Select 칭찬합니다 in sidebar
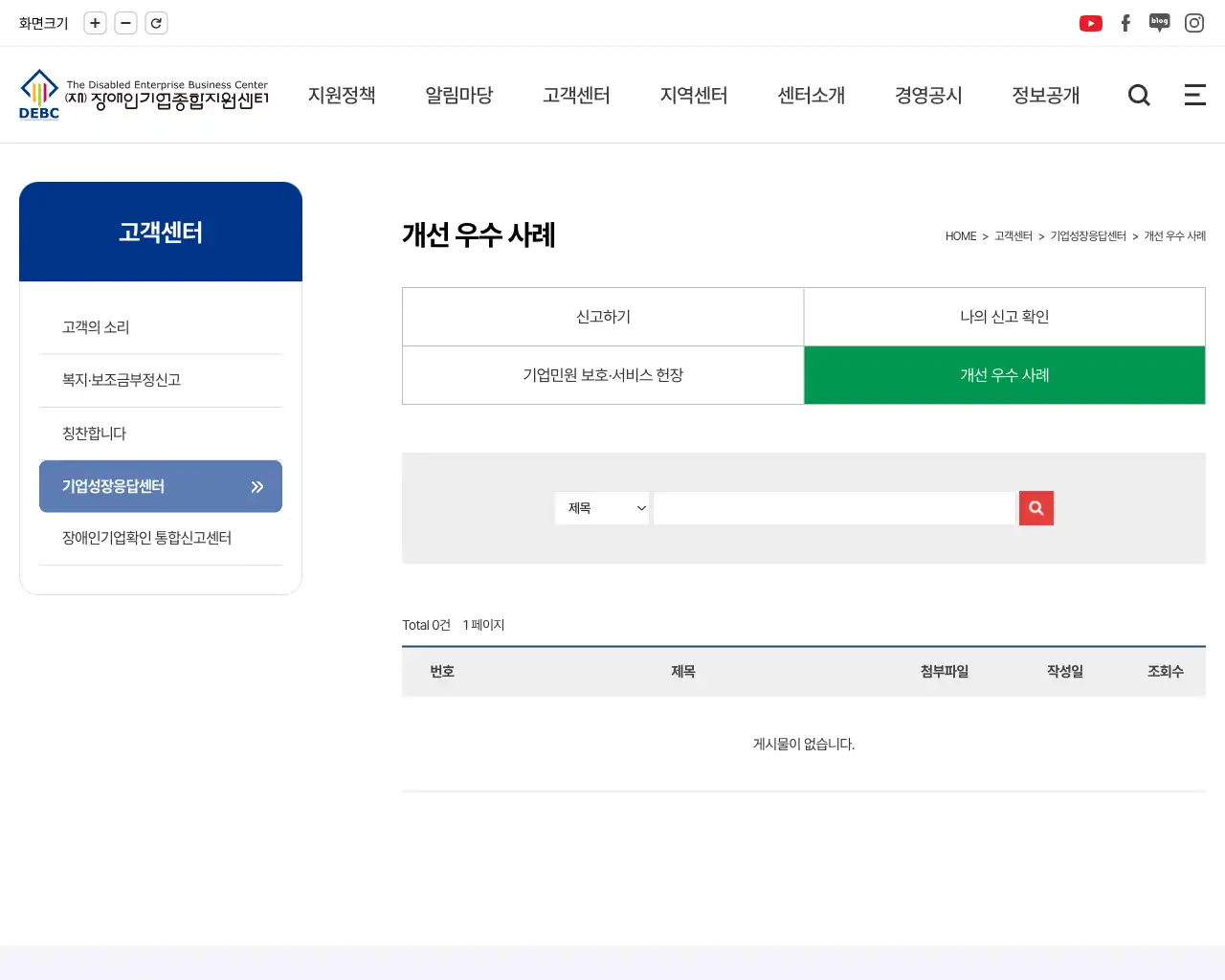This screenshot has width=1225, height=980. [161, 434]
